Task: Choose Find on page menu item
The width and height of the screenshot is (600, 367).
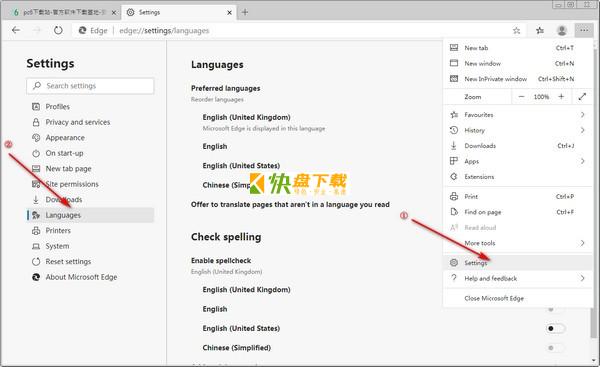Action: coord(517,212)
